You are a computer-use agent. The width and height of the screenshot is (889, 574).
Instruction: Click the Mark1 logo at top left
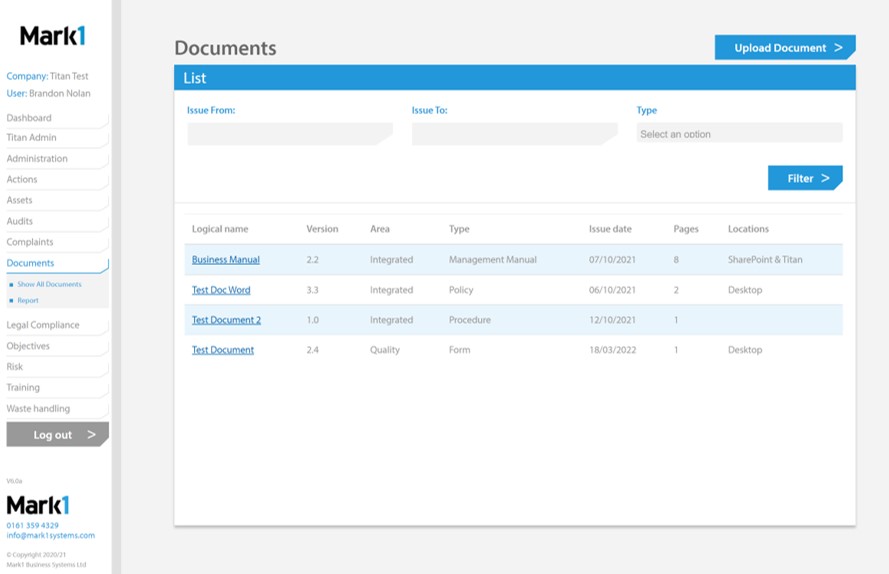coord(53,36)
